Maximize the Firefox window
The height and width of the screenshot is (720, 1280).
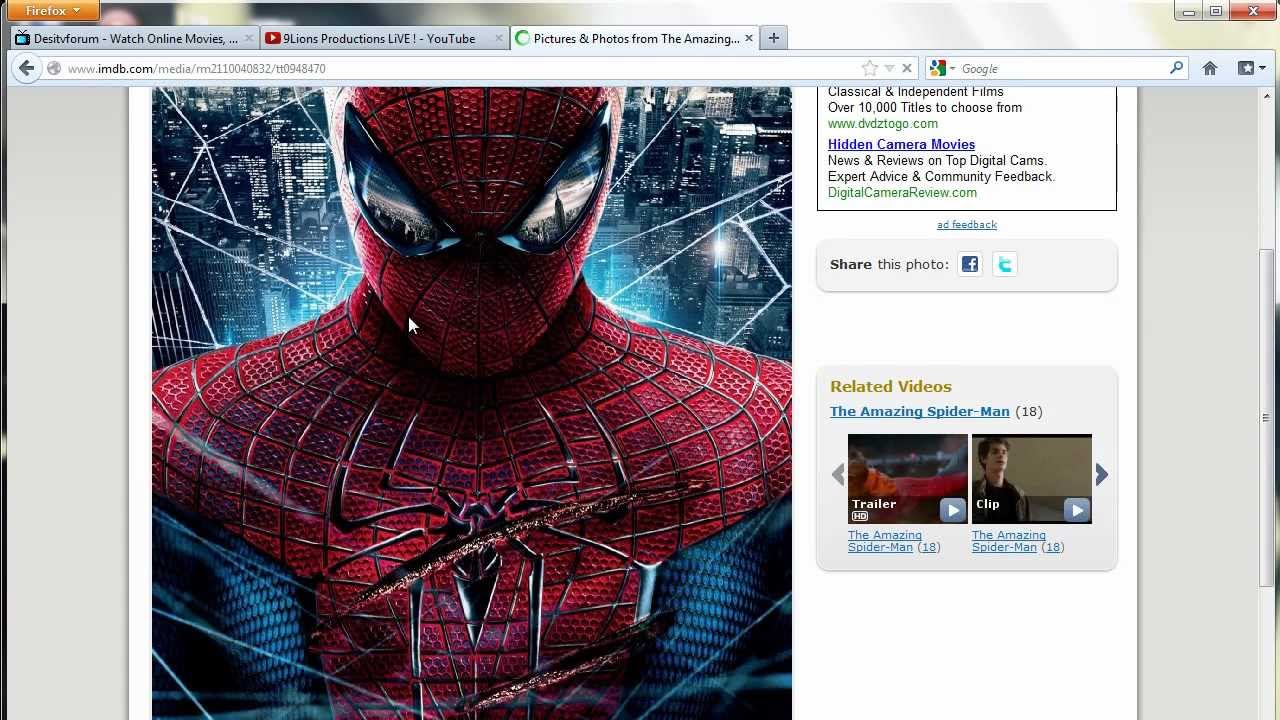point(1216,11)
